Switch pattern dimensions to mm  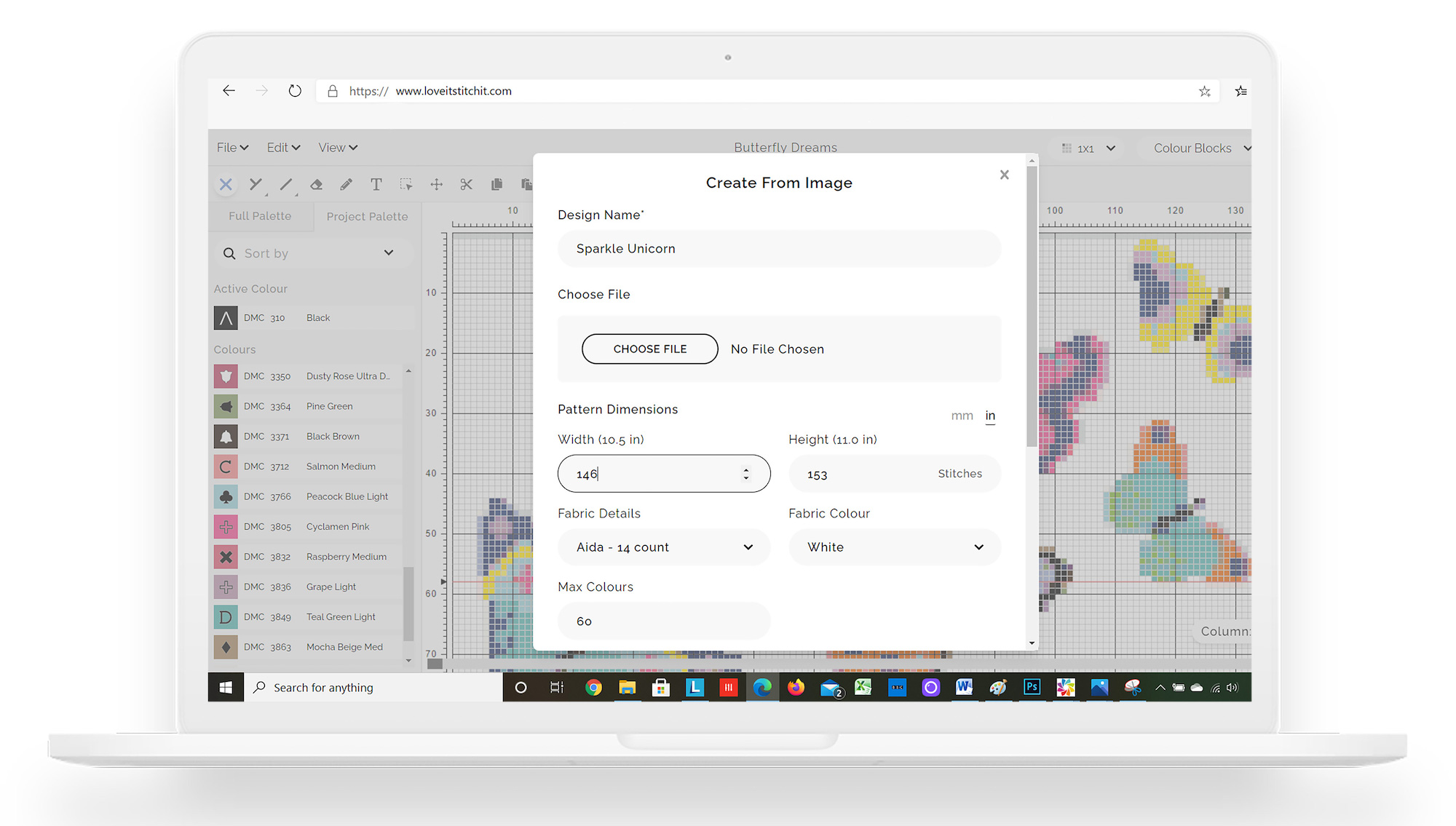coord(962,416)
